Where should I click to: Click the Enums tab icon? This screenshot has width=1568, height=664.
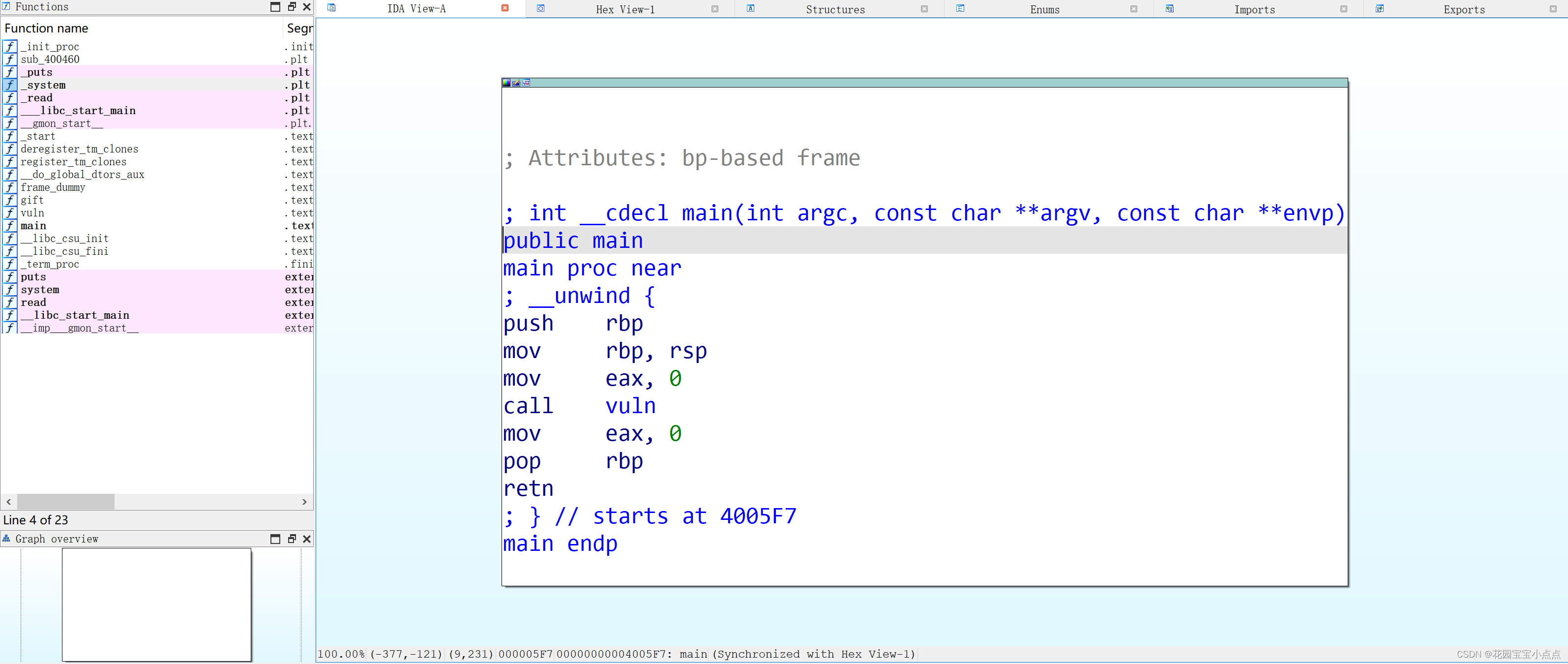960,8
